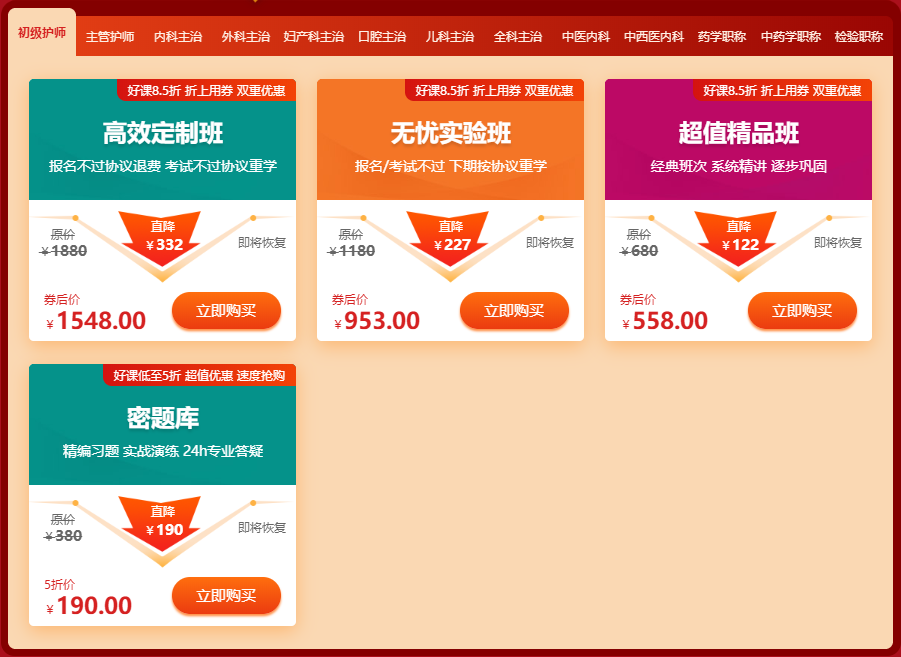
Task: Switch to the 初级护师 tab
Action: tap(42, 33)
